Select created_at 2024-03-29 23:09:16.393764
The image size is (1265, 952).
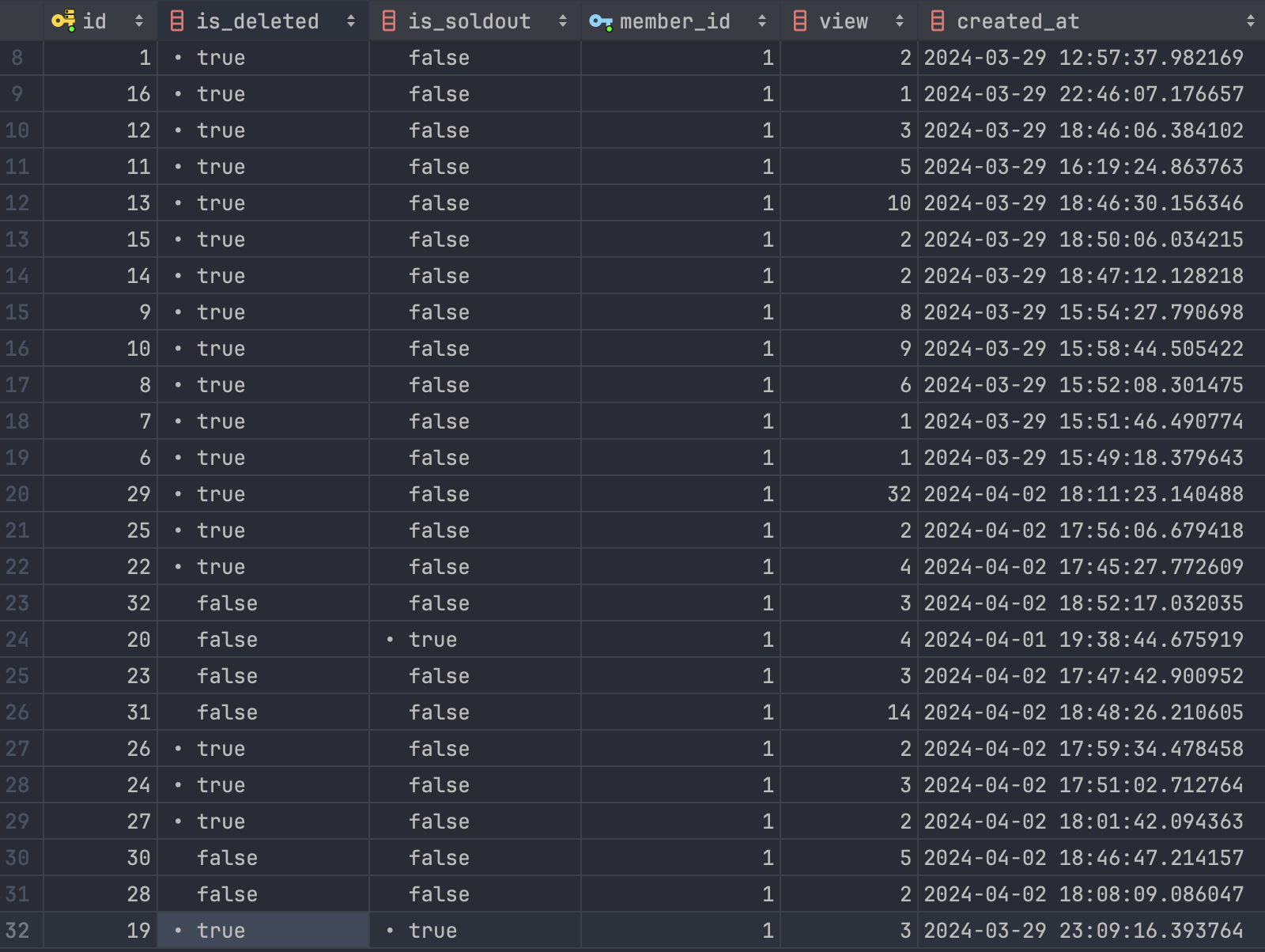(1092, 931)
